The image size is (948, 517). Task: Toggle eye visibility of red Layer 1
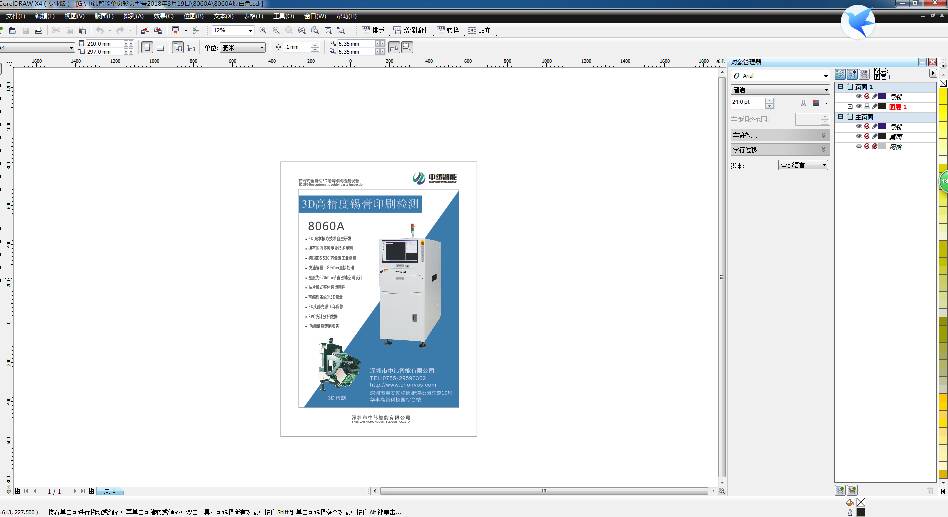coord(859,106)
